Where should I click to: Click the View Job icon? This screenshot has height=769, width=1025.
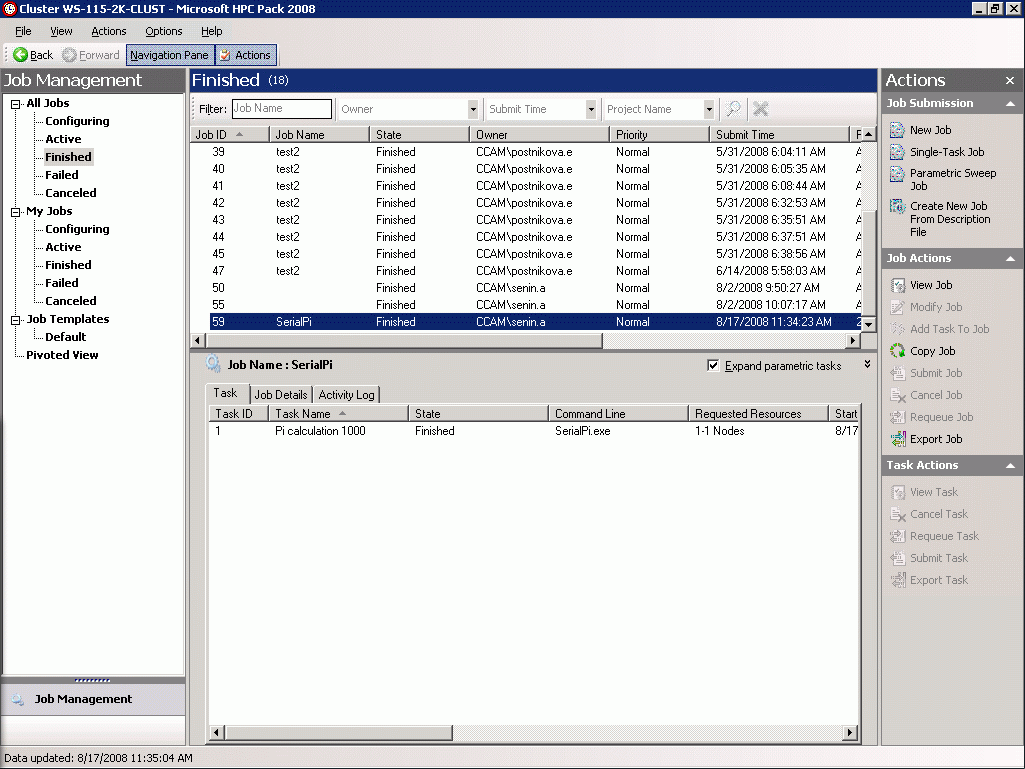click(x=898, y=285)
